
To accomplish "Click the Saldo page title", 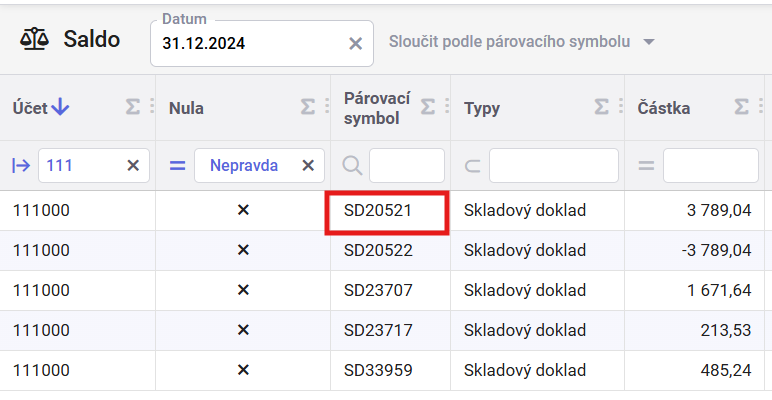I will pos(92,39).
